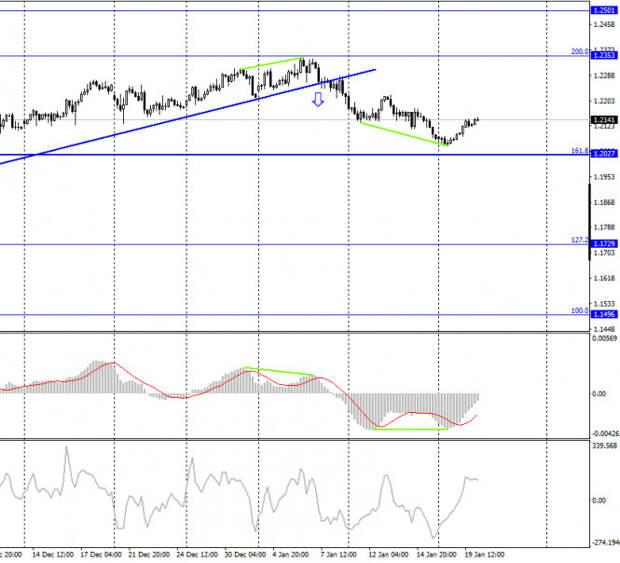620x563 pixels.
Task: Click the 1.2353 Fibonacci price label
Action: [x=603, y=57]
